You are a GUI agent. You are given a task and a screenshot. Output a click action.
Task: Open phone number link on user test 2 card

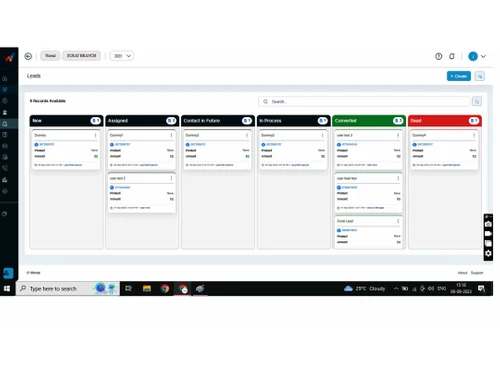[122, 187]
